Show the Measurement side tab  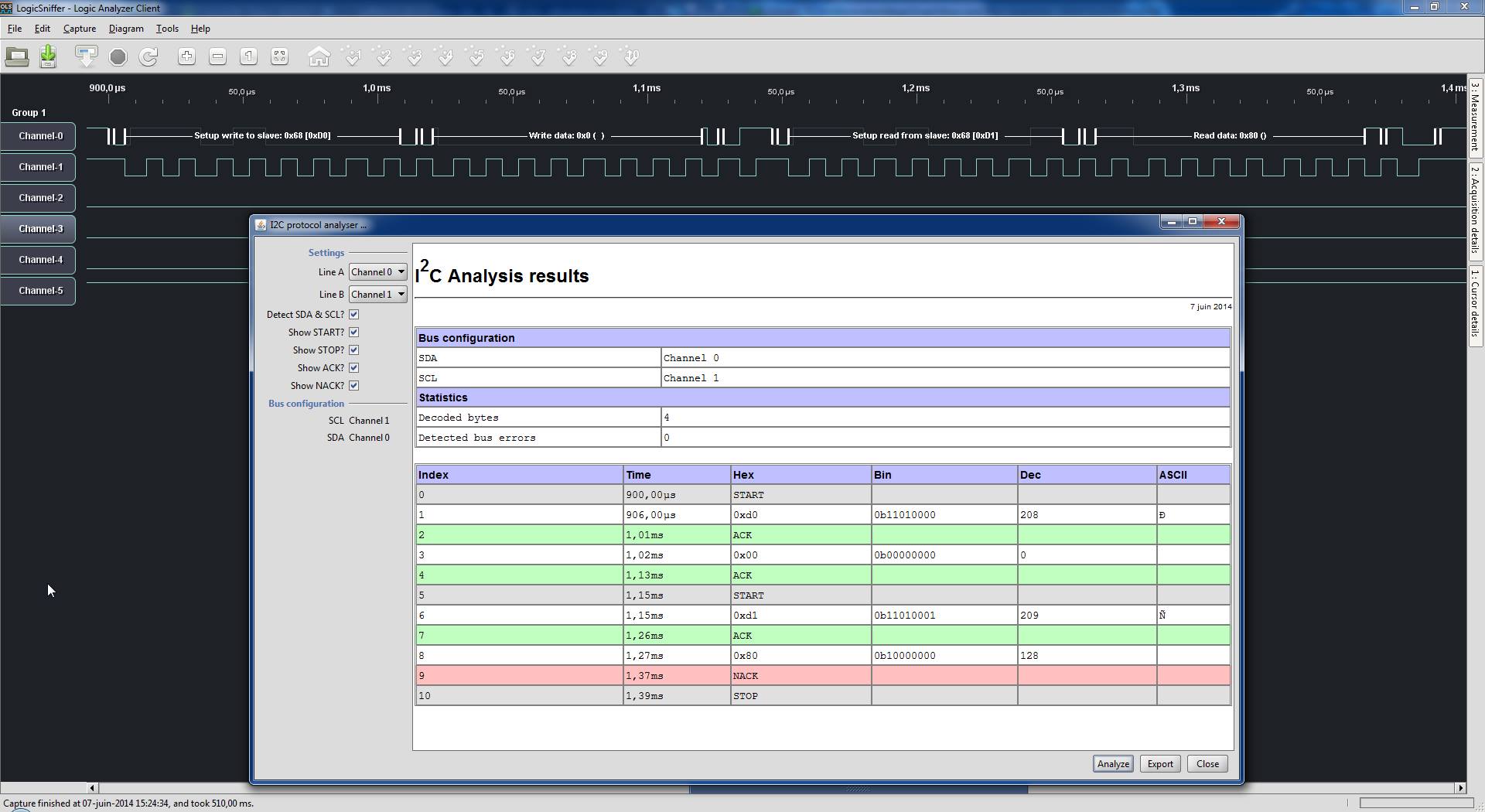pos(1476,117)
